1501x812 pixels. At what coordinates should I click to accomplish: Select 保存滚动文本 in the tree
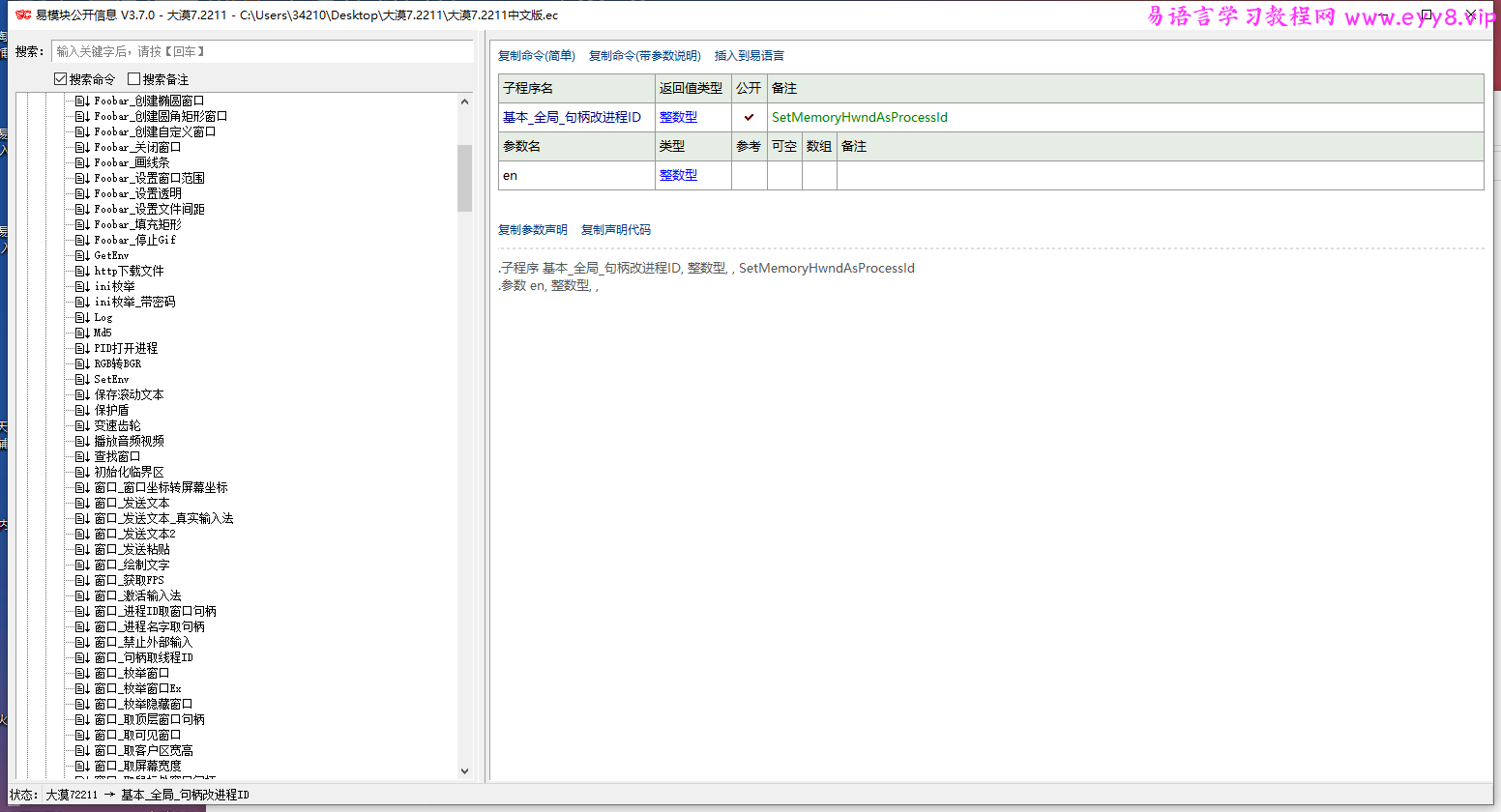tap(129, 394)
